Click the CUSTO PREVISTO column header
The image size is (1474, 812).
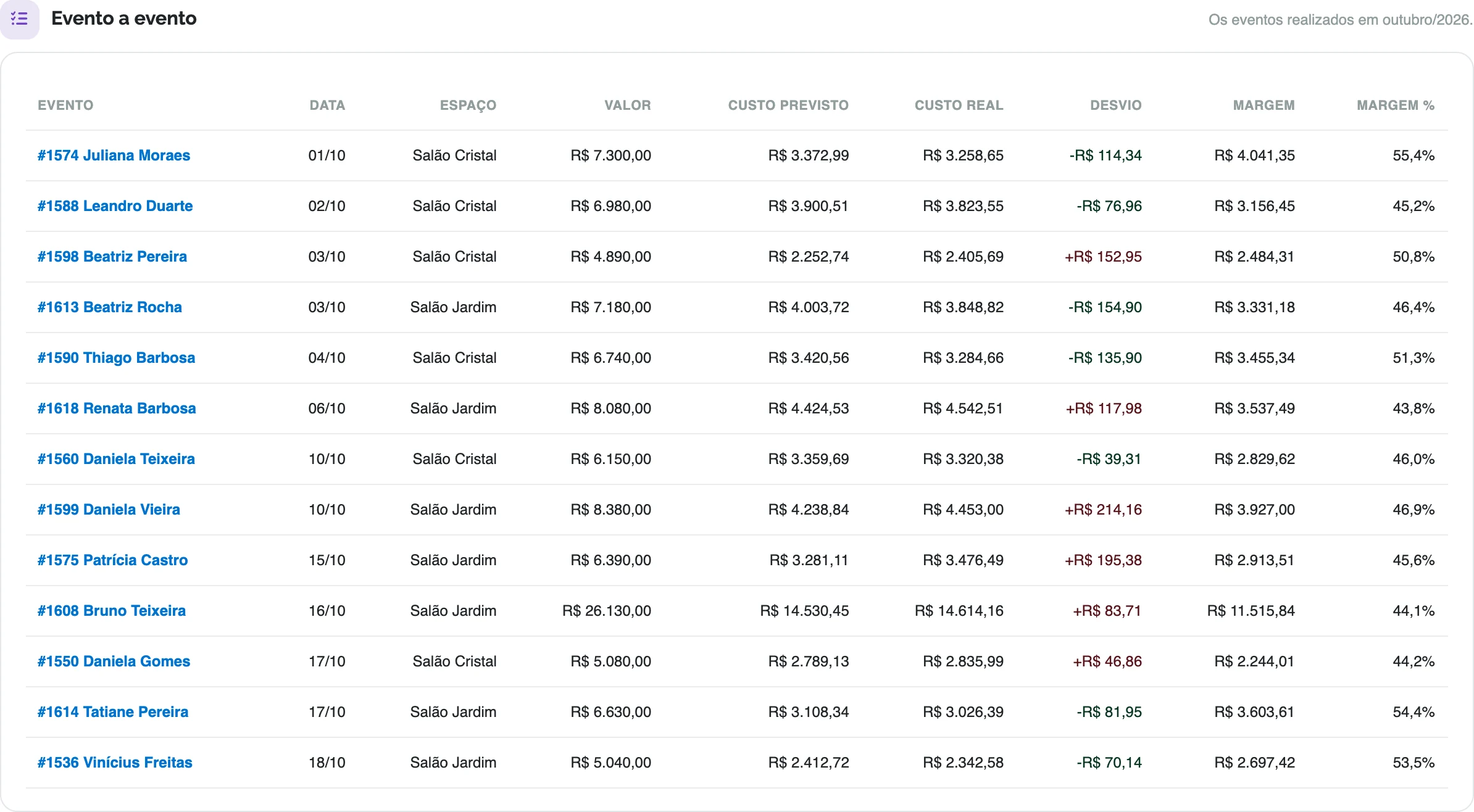[788, 106]
